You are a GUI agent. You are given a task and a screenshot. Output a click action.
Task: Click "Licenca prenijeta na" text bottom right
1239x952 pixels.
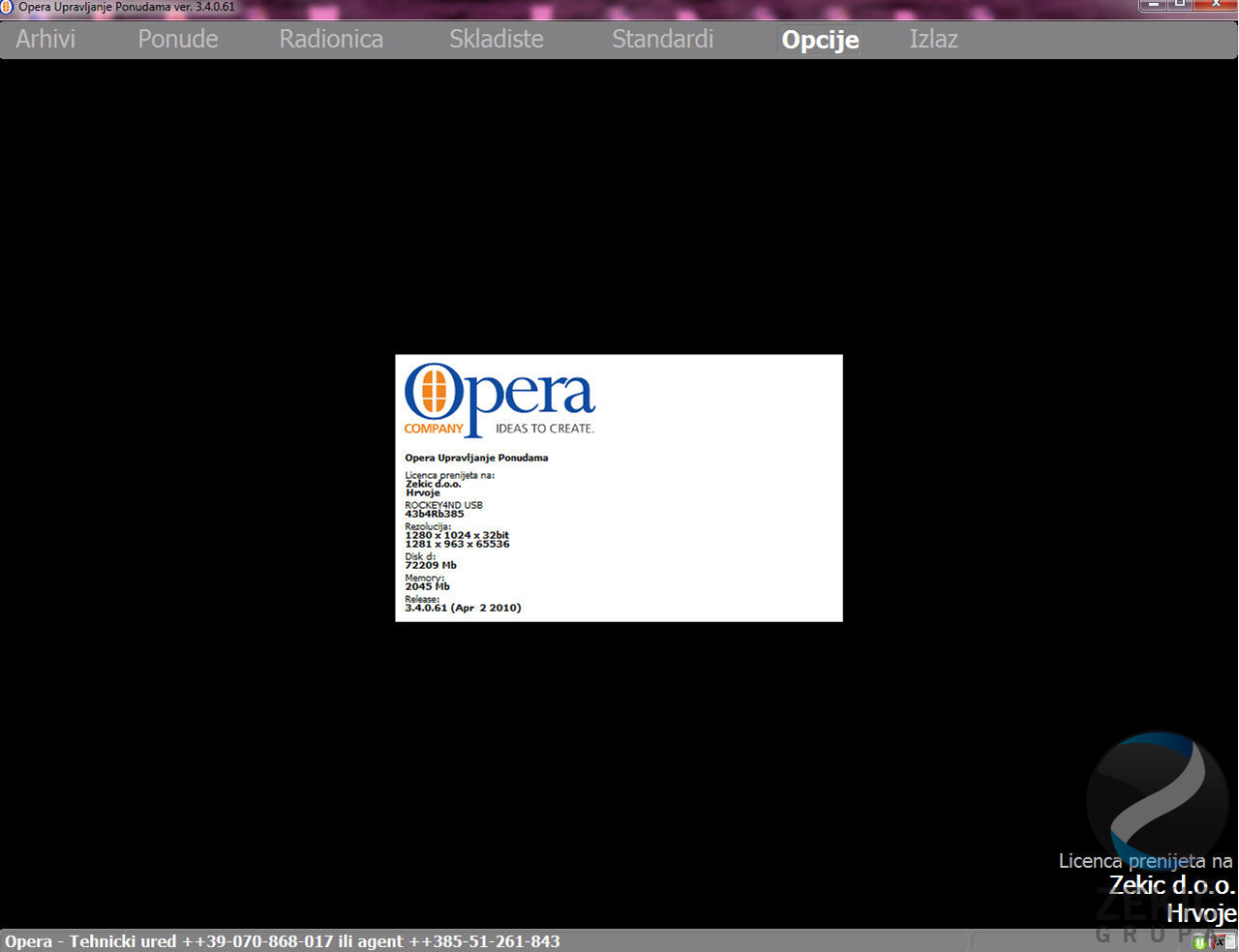tap(1146, 861)
